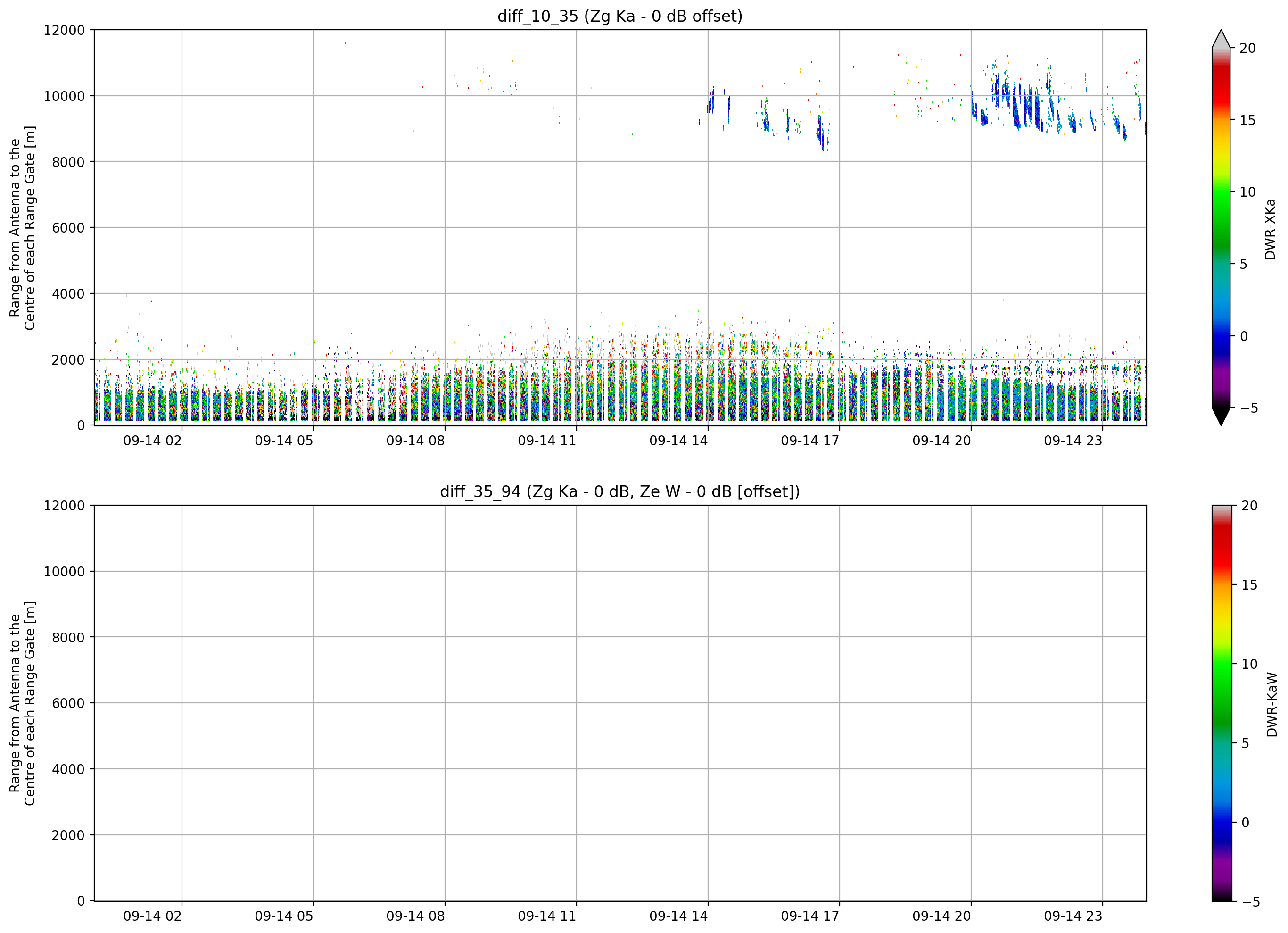Click the "09-14 20" tick under the diff_35_94 plot
This screenshot has width=1288, height=933.
point(941,916)
